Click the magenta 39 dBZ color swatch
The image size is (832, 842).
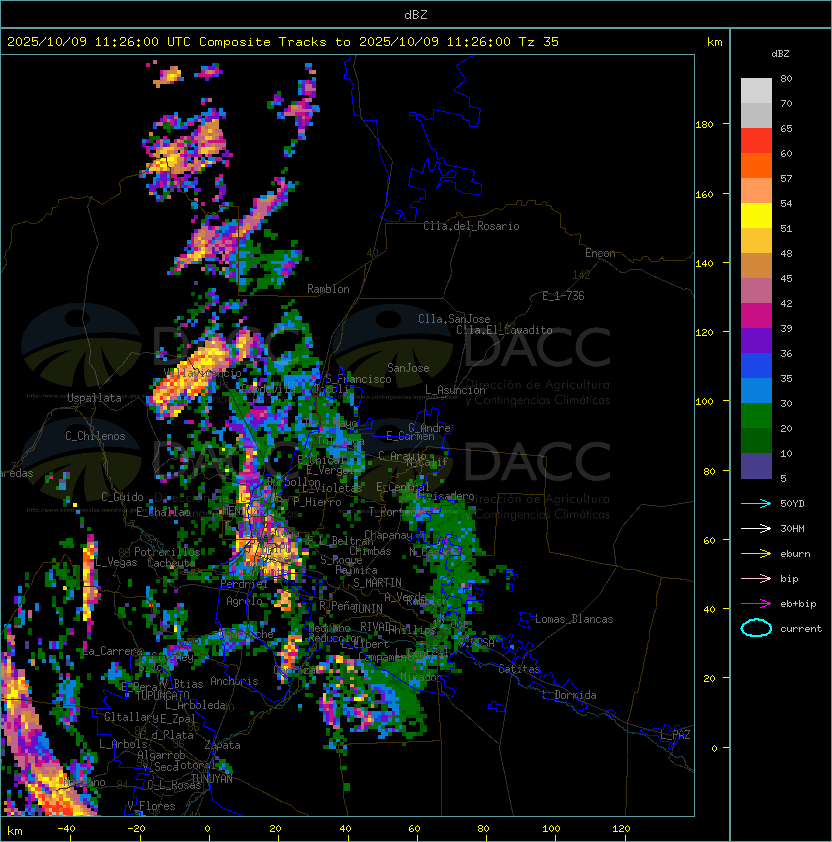[x=756, y=316]
